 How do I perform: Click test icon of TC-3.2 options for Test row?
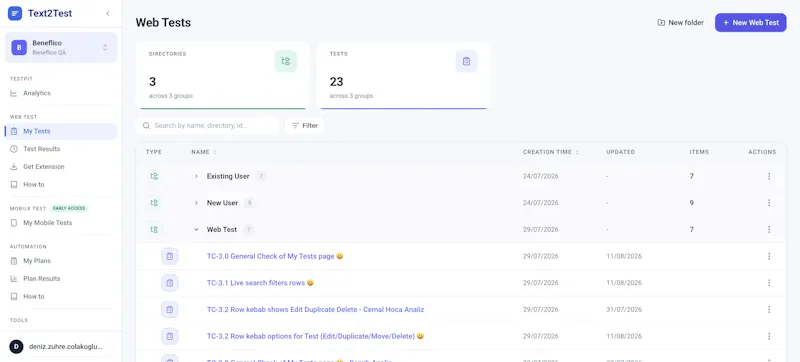(170, 336)
